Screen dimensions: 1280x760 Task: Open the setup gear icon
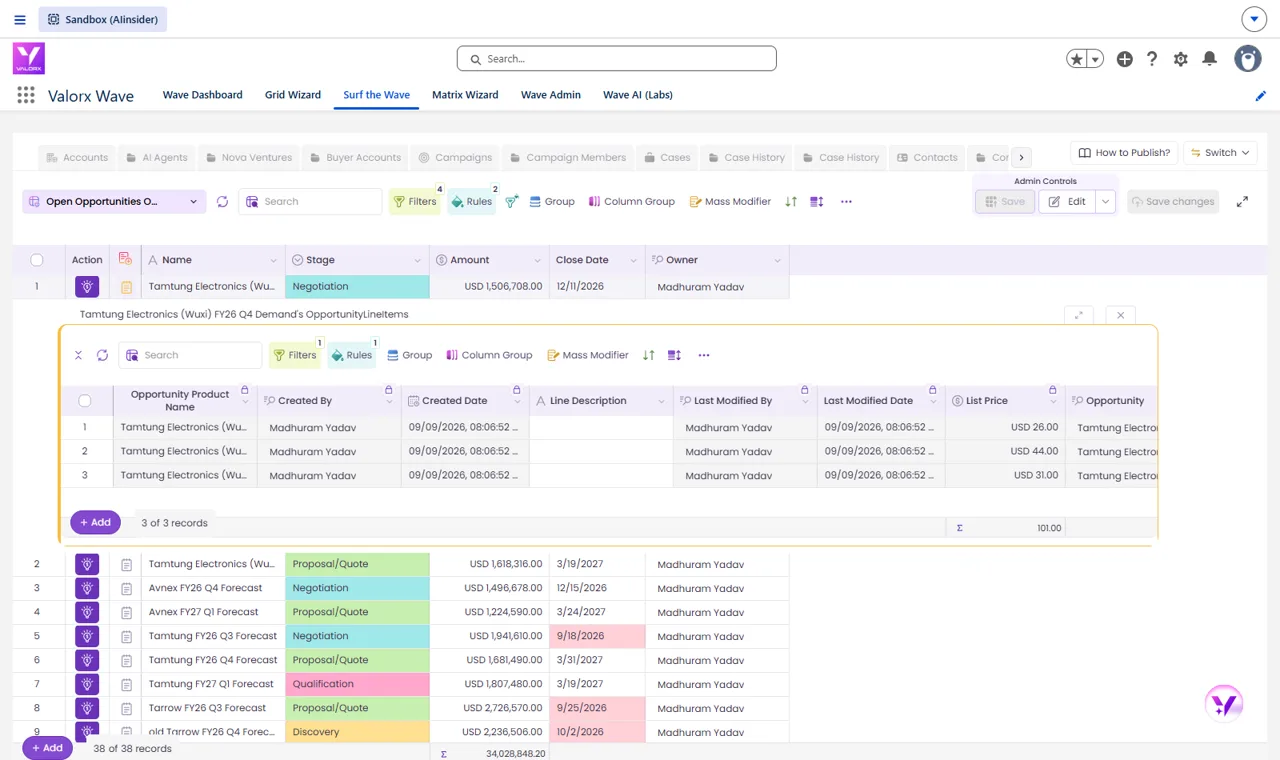(1181, 59)
